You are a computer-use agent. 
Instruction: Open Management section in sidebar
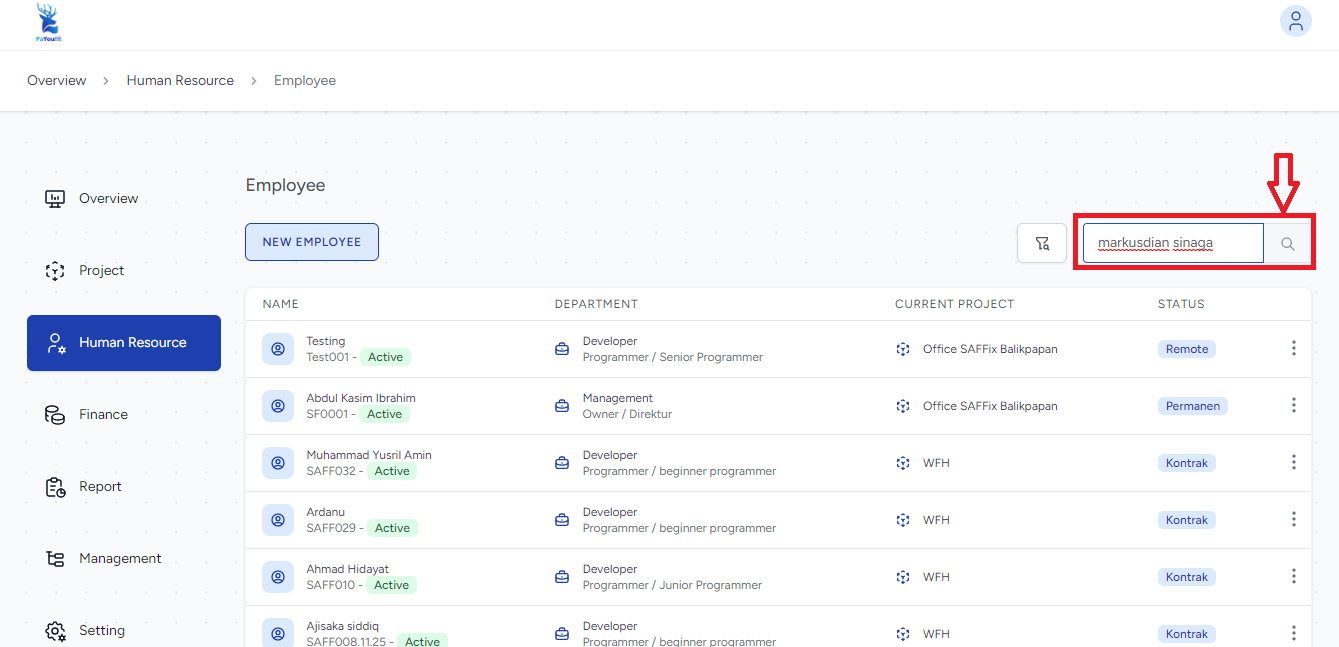(x=120, y=558)
